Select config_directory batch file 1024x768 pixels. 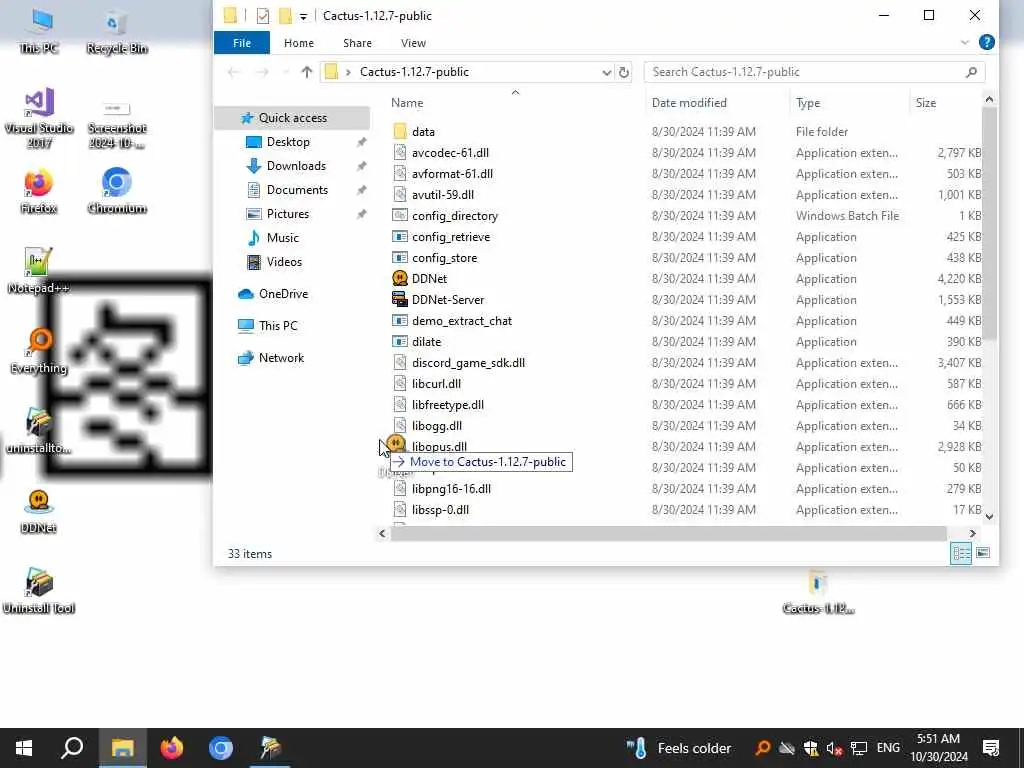[x=455, y=216]
